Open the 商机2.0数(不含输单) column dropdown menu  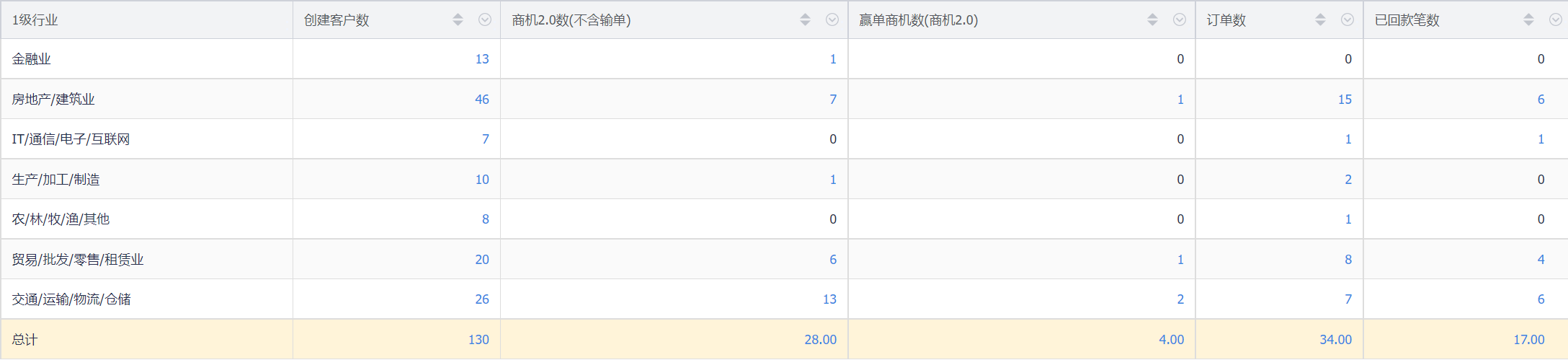(x=832, y=20)
